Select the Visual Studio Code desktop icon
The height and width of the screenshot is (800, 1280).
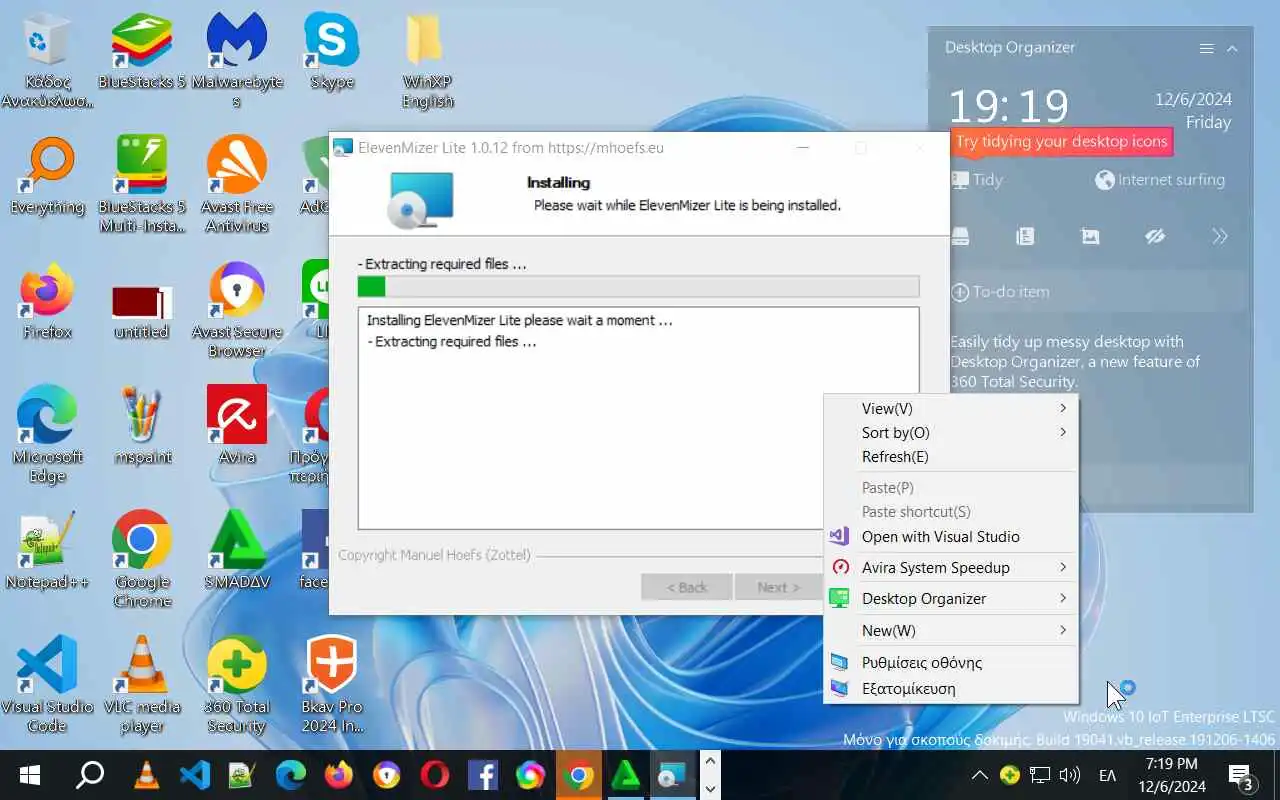pos(47,685)
